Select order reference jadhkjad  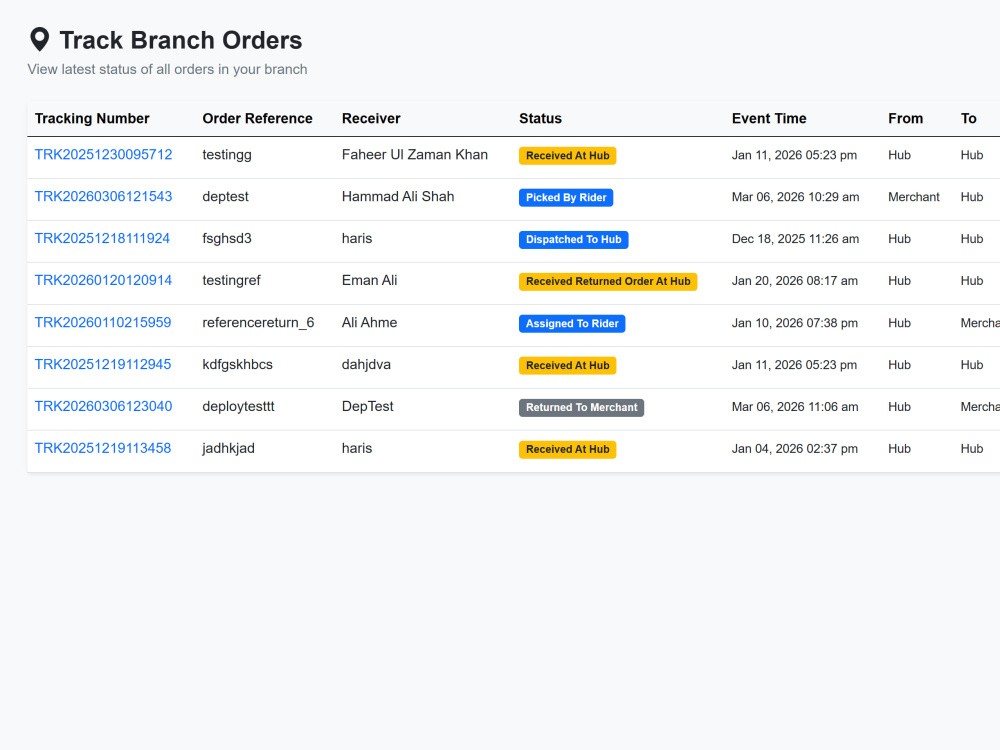[x=228, y=448]
